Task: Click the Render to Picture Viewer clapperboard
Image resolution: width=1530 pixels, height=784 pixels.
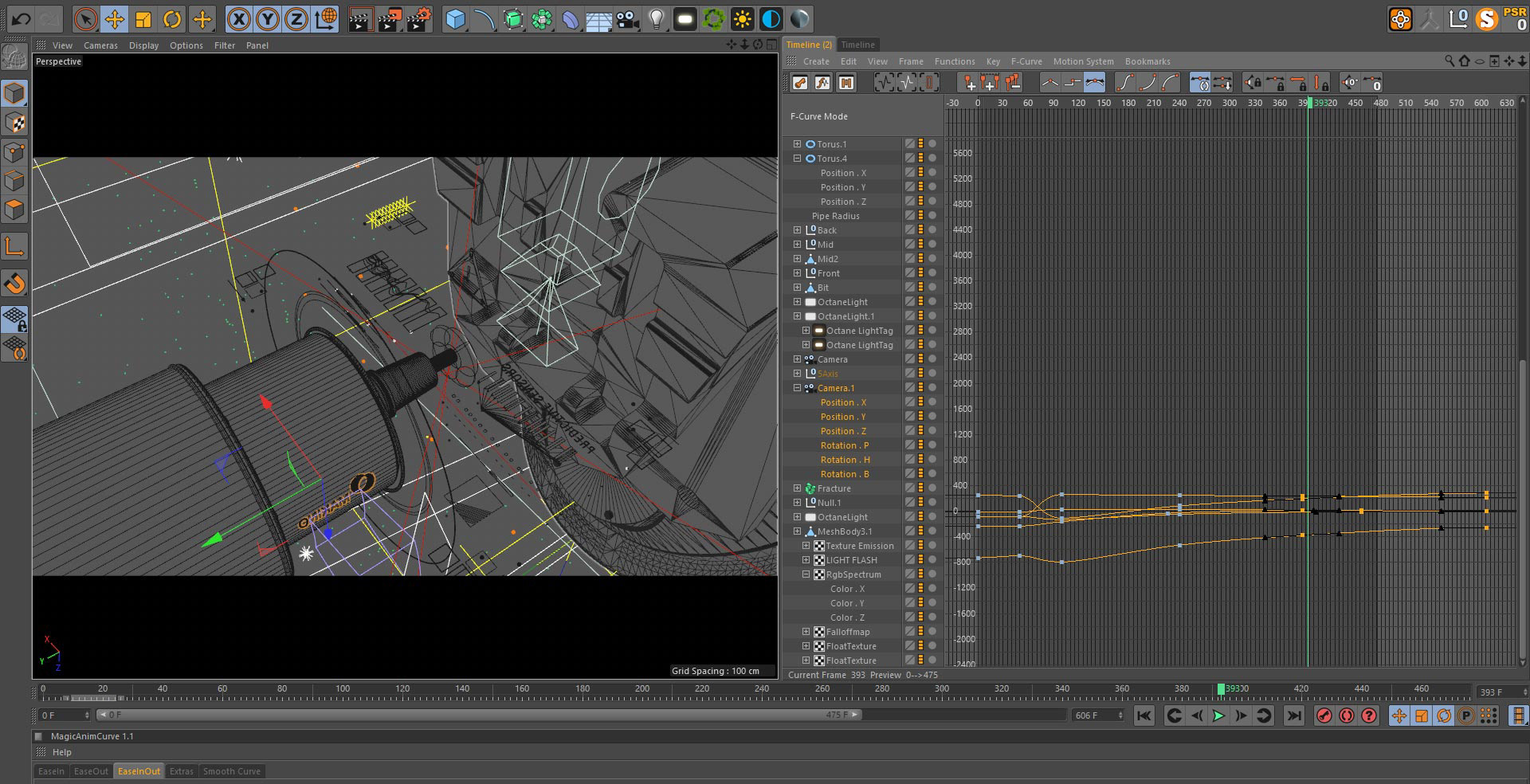Action: (x=389, y=19)
